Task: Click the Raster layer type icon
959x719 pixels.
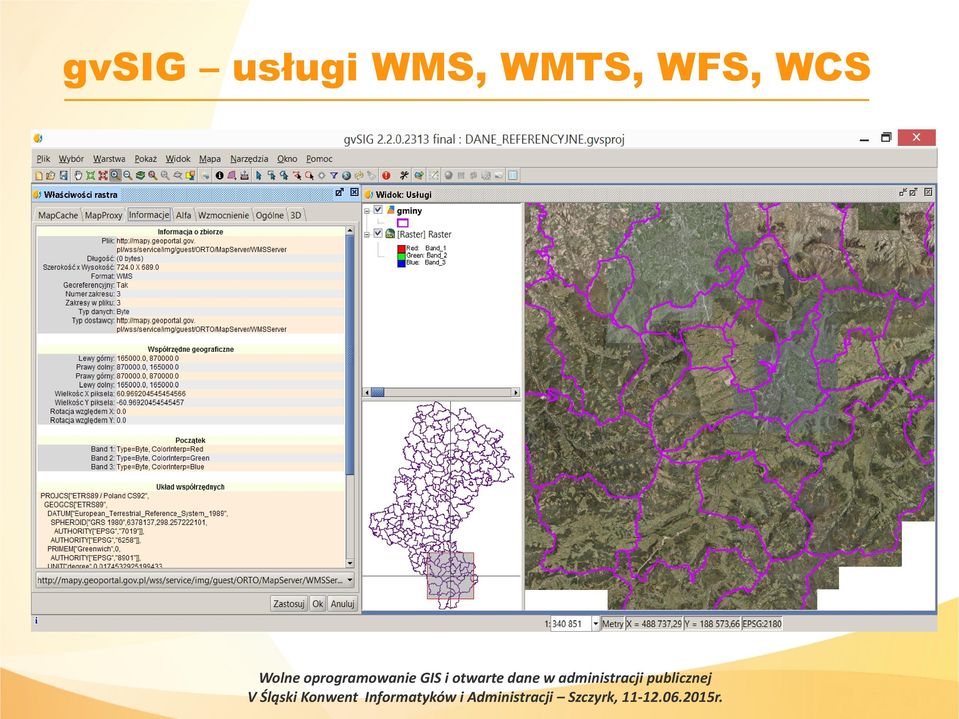Action: click(390, 234)
